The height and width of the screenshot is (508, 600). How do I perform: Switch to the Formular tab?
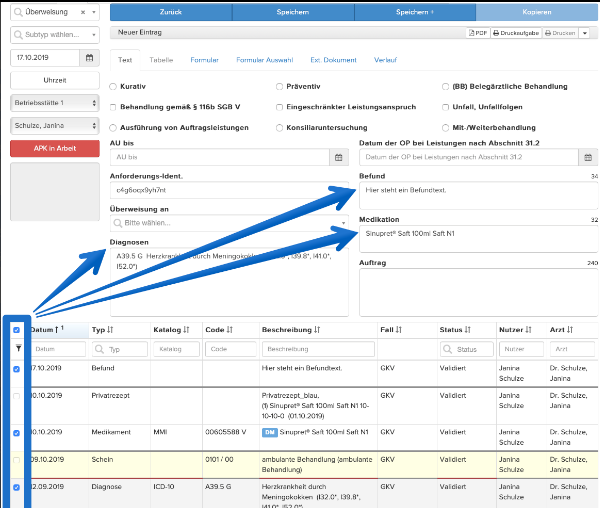pyautogui.click(x=204, y=60)
